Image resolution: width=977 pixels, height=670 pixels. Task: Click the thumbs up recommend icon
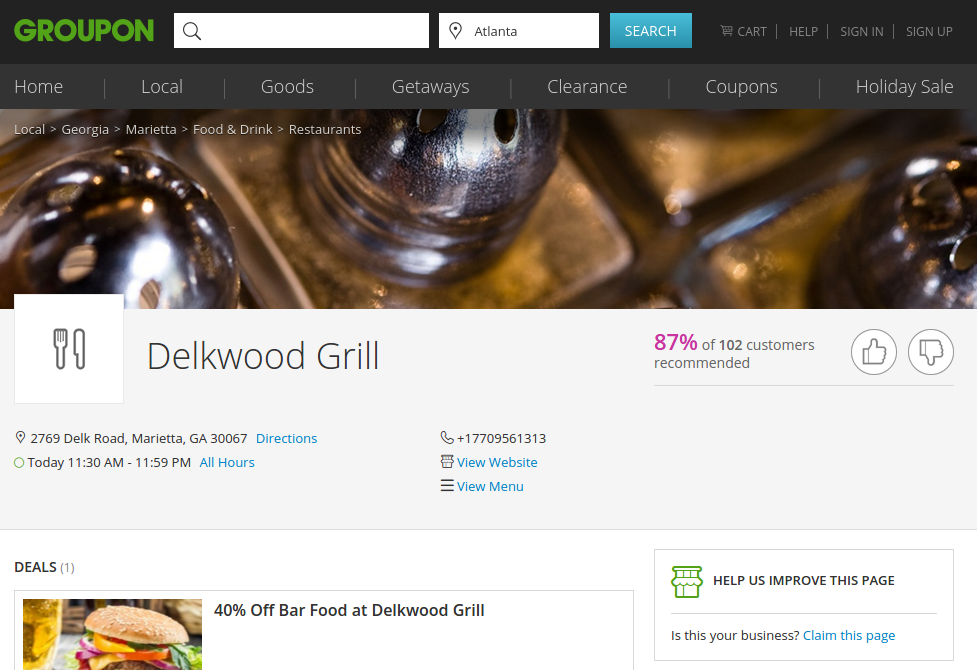click(x=874, y=352)
